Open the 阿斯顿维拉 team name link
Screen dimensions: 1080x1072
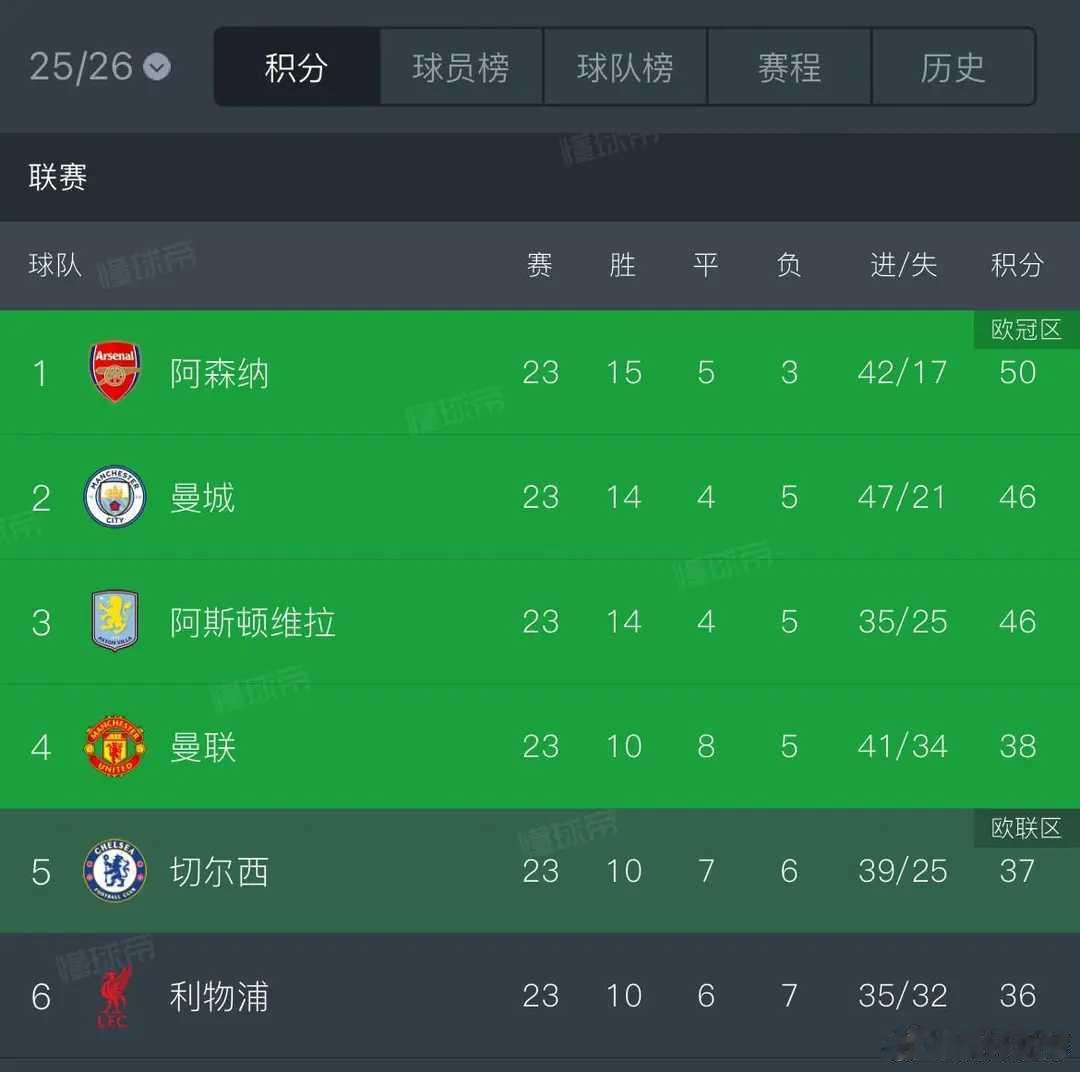(252, 622)
